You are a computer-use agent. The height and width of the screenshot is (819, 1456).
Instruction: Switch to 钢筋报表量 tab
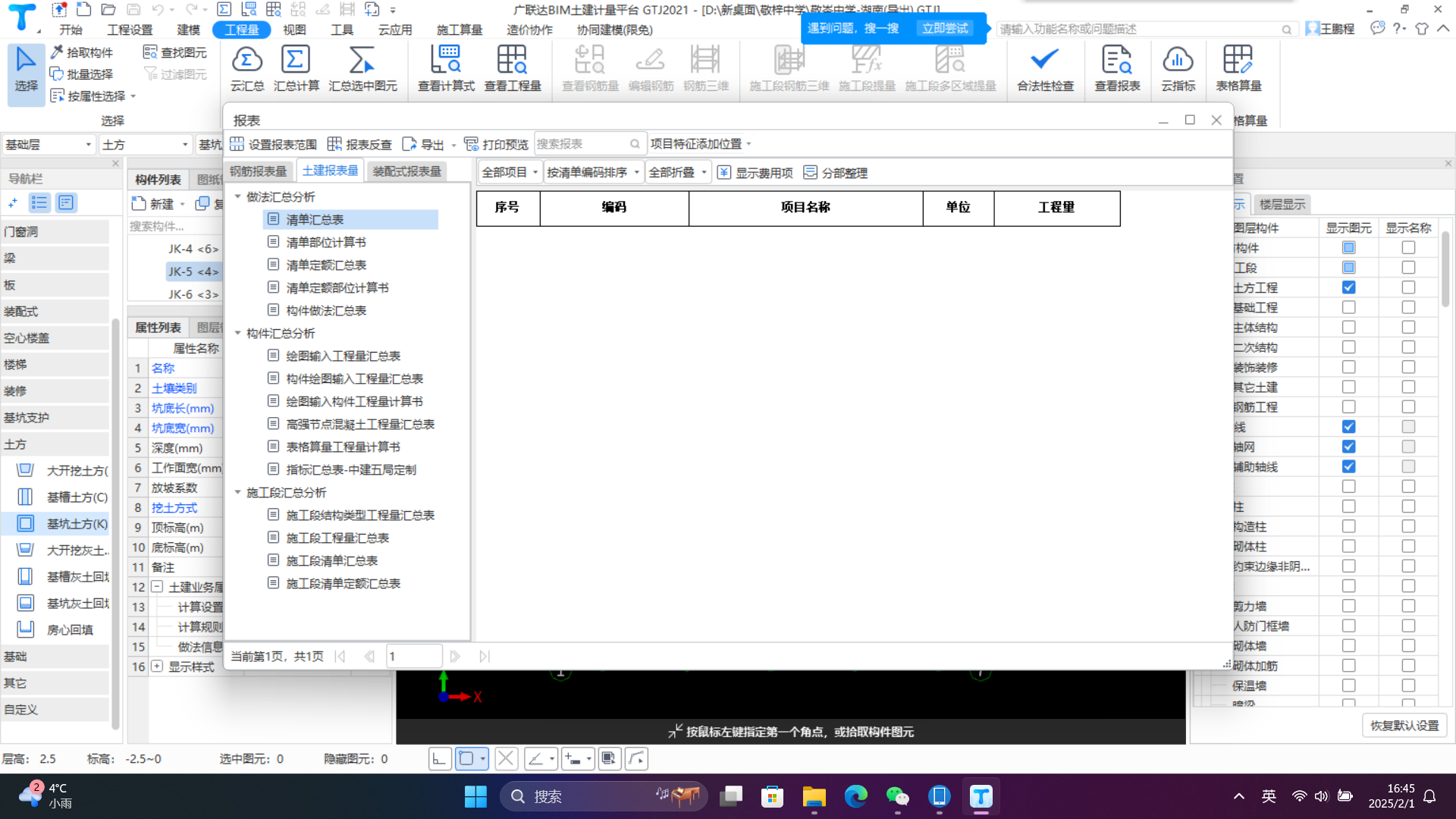click(259, 171)
